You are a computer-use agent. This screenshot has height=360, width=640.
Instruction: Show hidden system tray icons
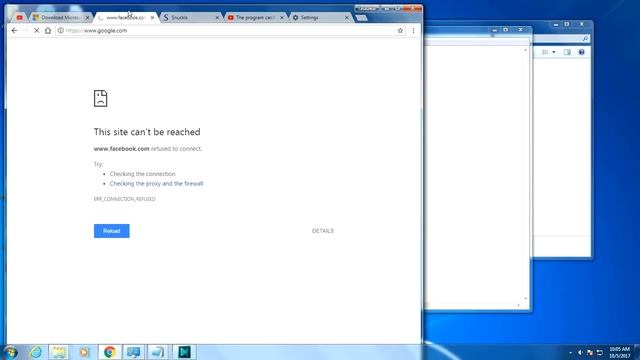pos(570,352)
